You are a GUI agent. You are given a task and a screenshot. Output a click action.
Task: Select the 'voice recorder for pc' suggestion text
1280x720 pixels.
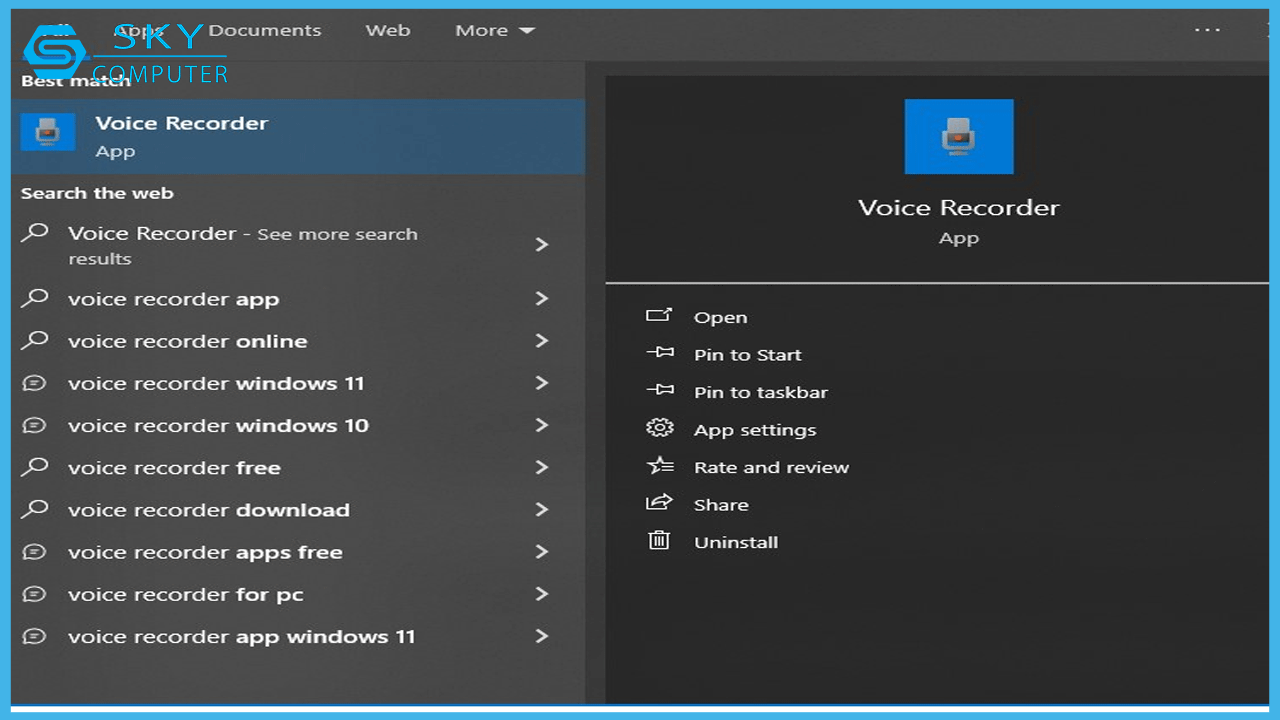[186, 595]
